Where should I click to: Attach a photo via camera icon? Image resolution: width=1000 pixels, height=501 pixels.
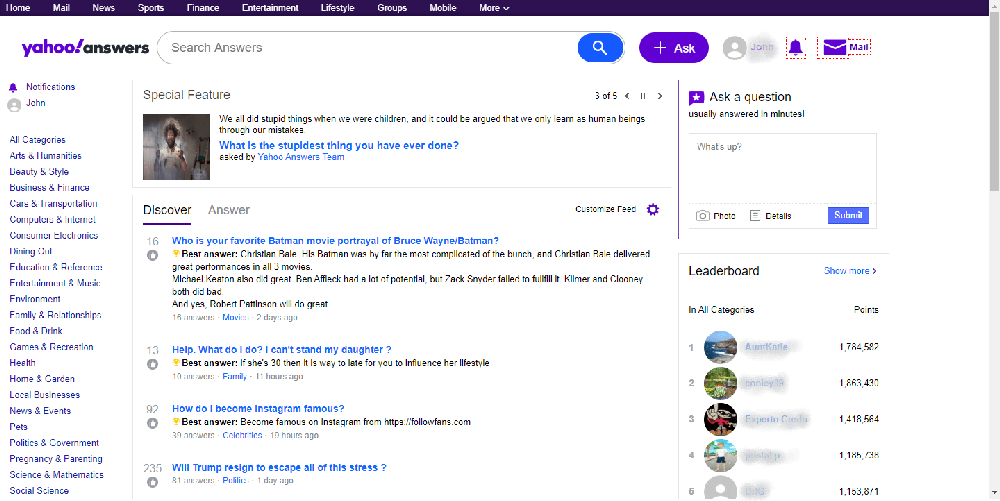click(x=703, y=216)
